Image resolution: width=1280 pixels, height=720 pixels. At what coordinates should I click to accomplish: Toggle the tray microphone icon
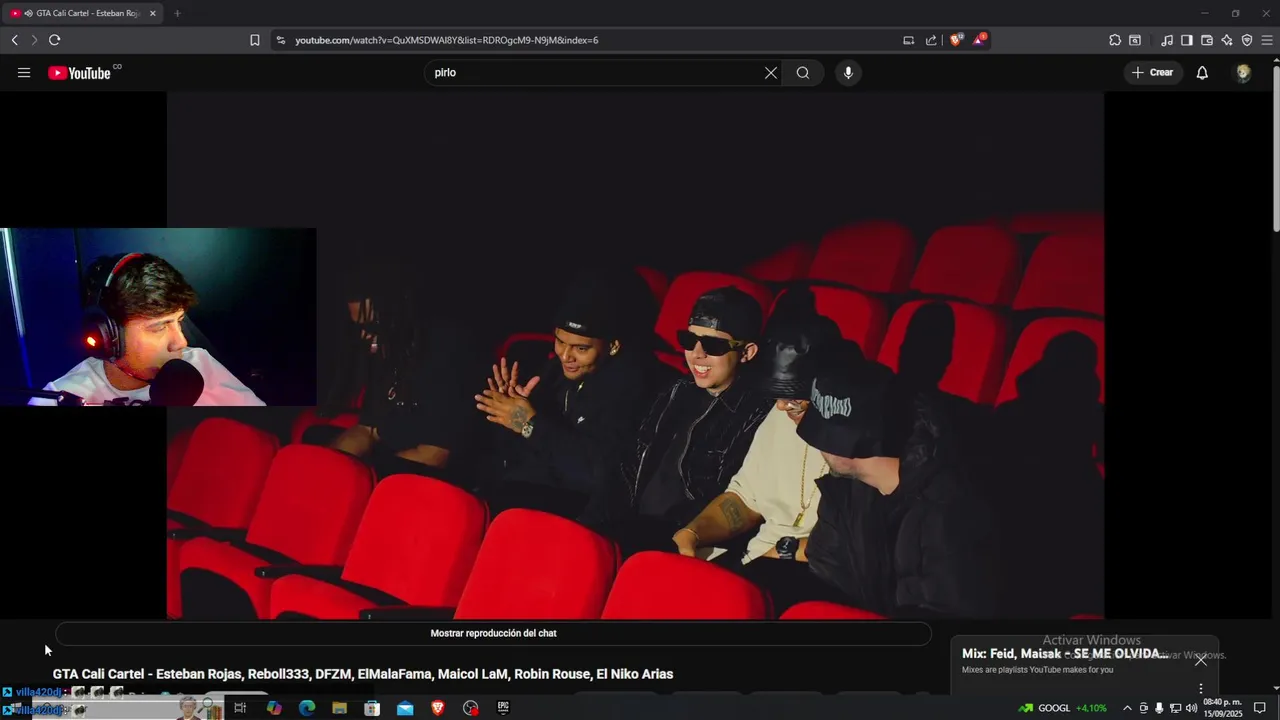(x=1159, y=708)
